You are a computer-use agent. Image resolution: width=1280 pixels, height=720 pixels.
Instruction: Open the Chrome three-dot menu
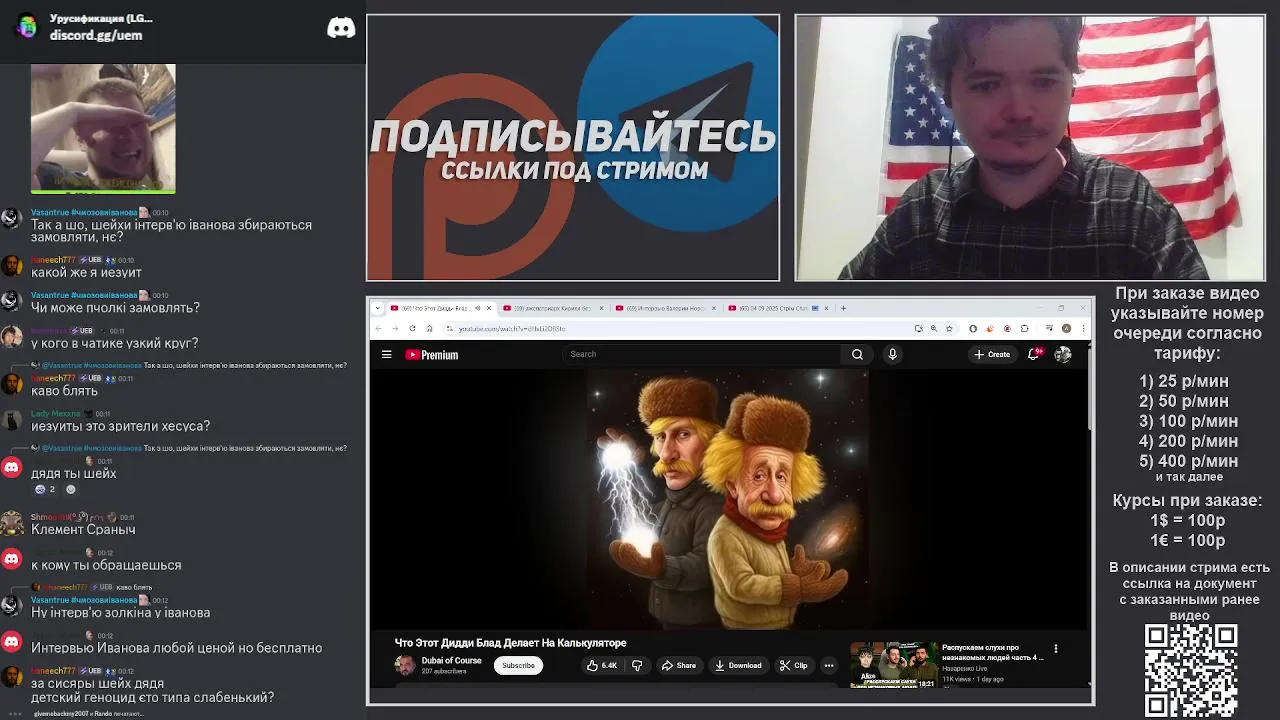[x=1083, y=328]
